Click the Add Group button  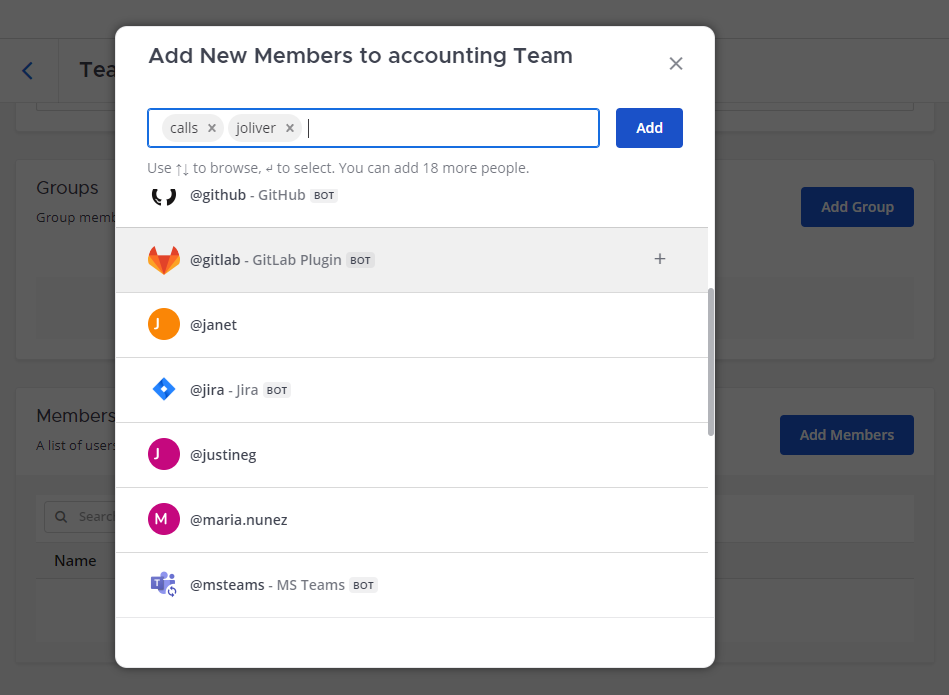coord(857,207)
